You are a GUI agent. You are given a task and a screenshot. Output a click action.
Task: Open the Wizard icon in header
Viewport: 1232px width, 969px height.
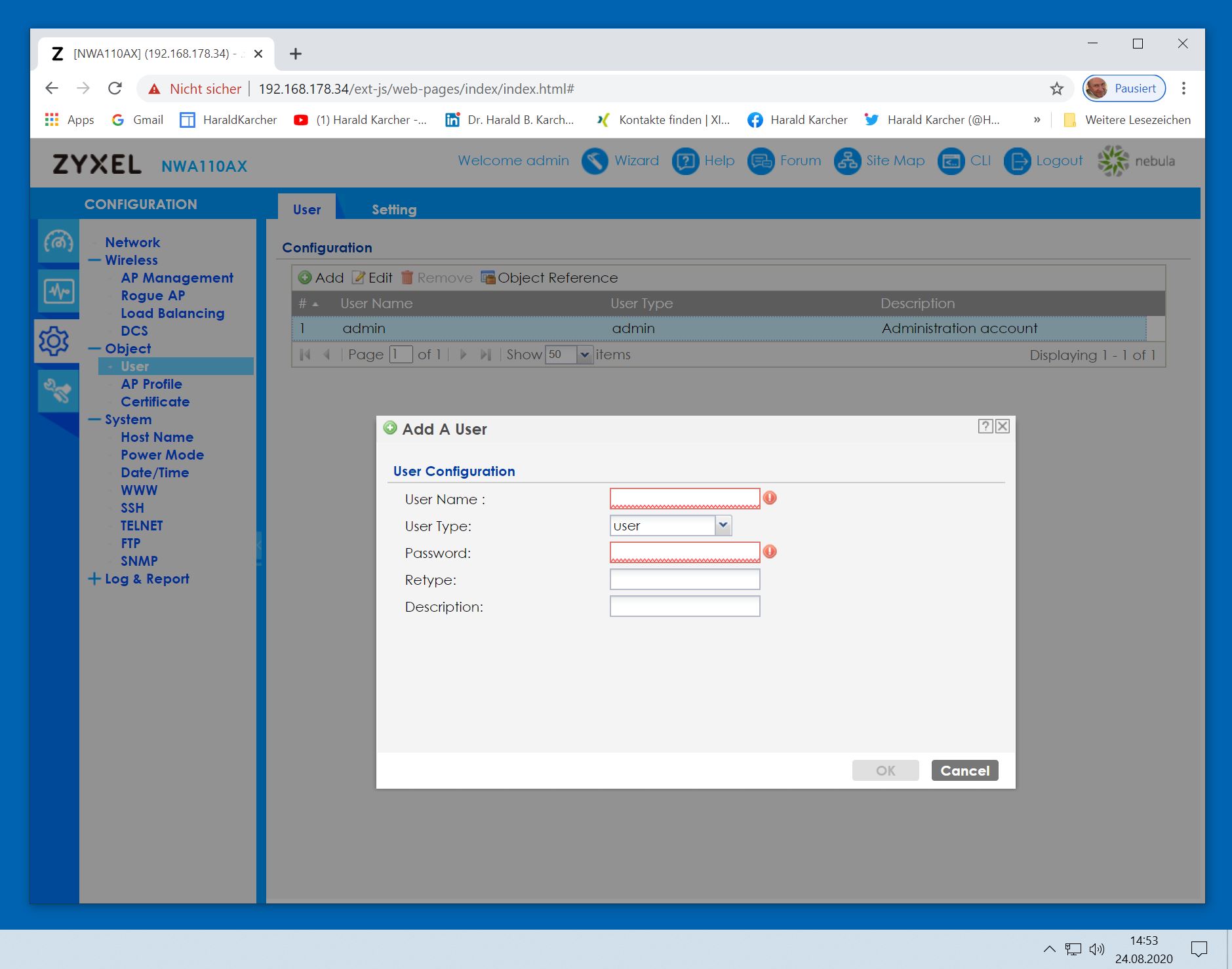tap(595, 161)
